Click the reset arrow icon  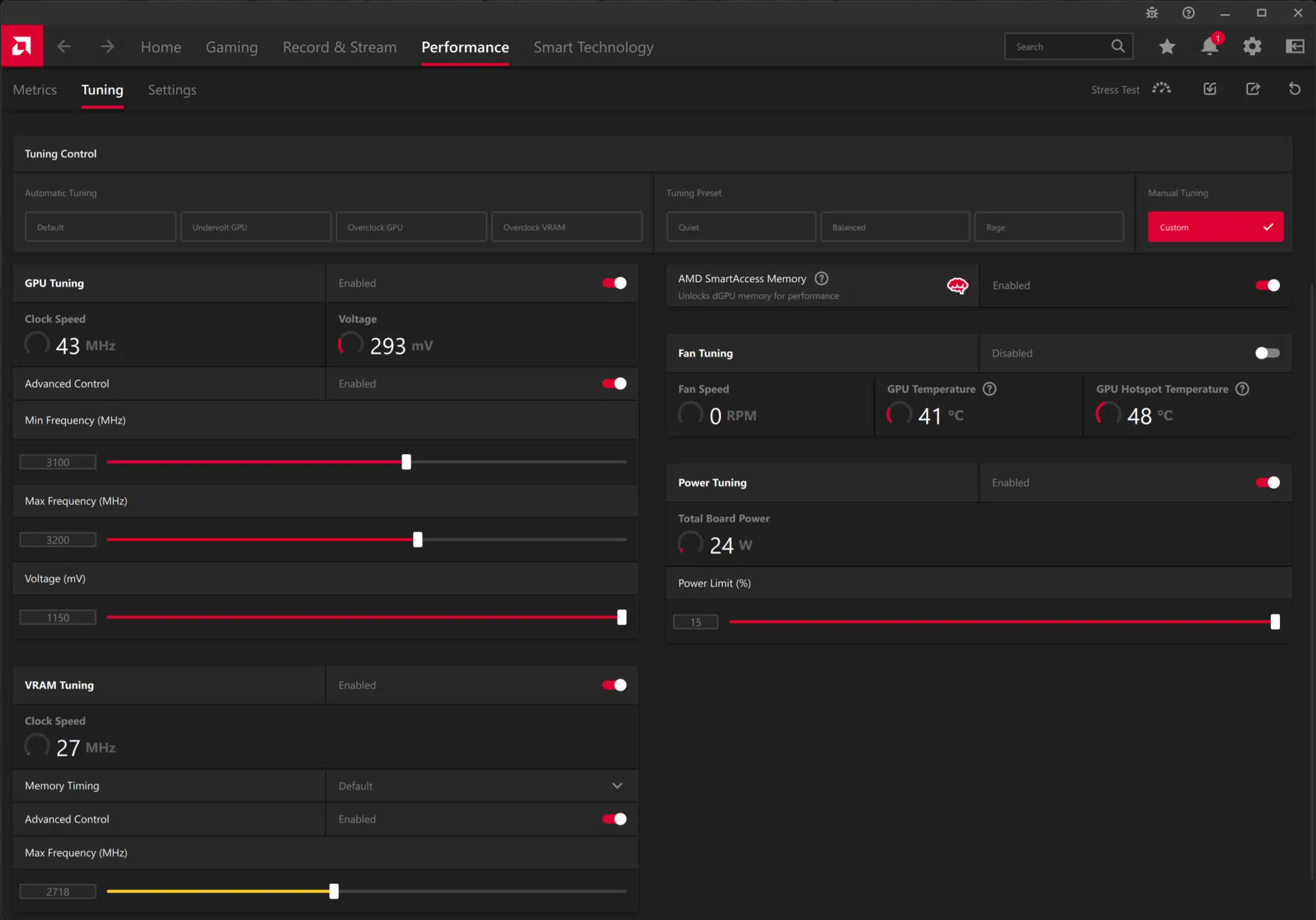[1295, 89]
